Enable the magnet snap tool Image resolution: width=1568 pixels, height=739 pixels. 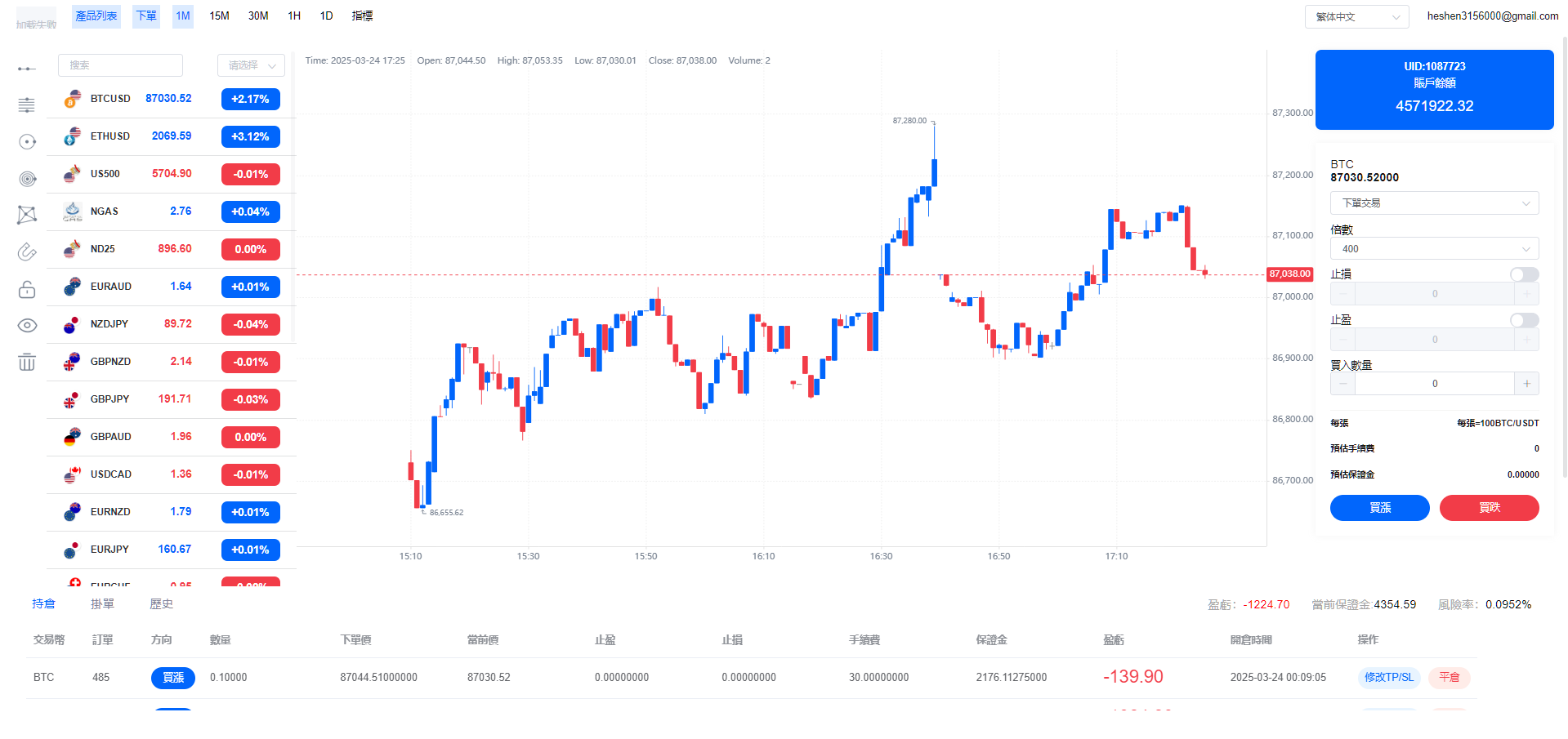click(x=27, y=252)
